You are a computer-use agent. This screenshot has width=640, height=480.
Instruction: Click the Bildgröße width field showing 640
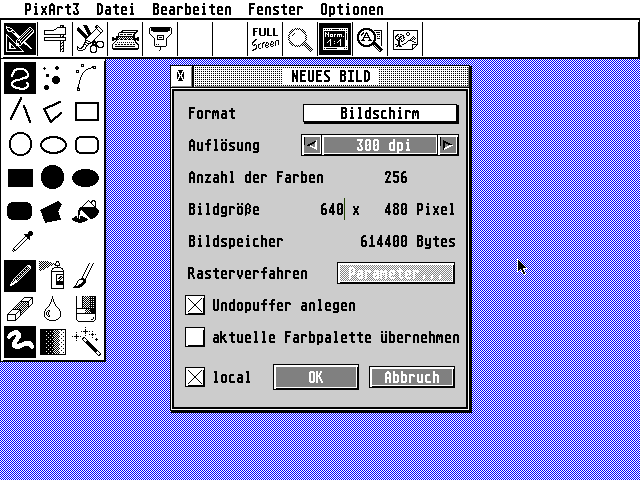[332, 210]
